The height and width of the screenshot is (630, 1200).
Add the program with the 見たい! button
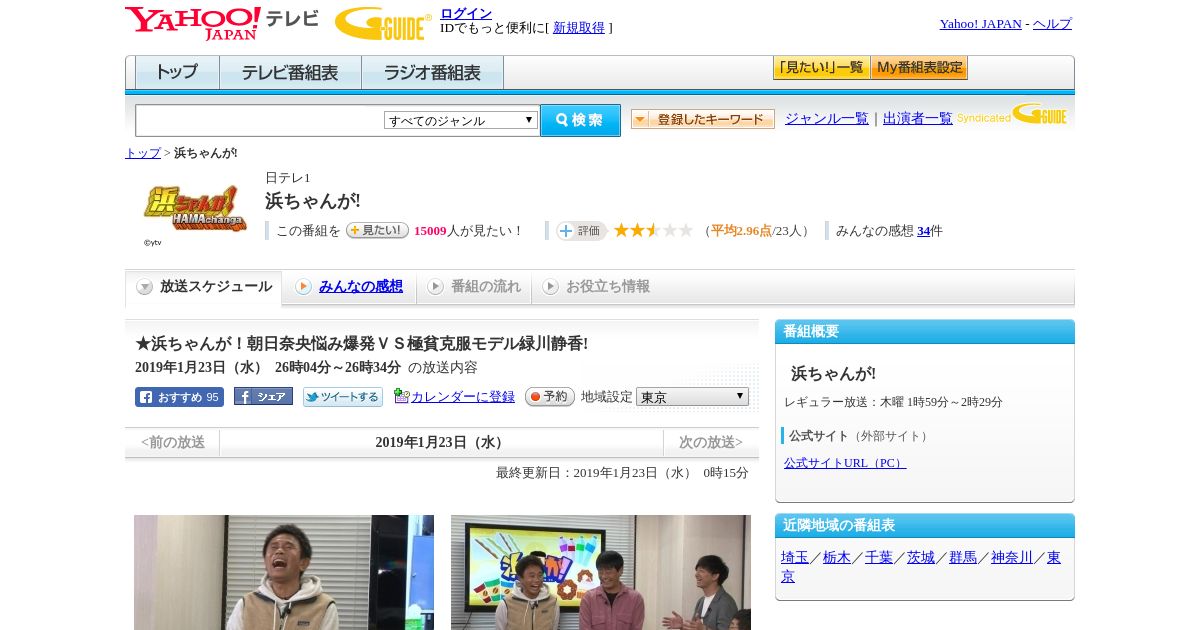[x=377, y=230]
